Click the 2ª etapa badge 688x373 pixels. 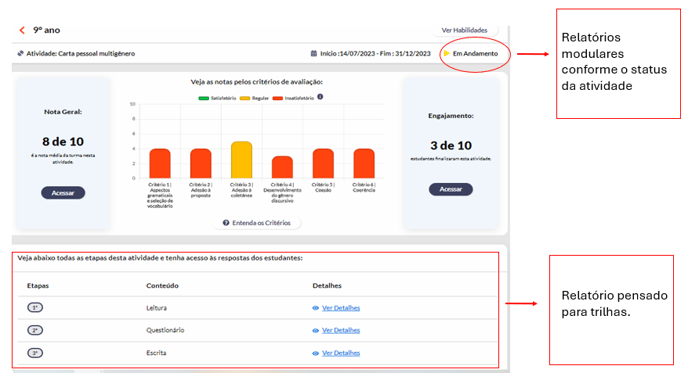[x=35, y=330]
